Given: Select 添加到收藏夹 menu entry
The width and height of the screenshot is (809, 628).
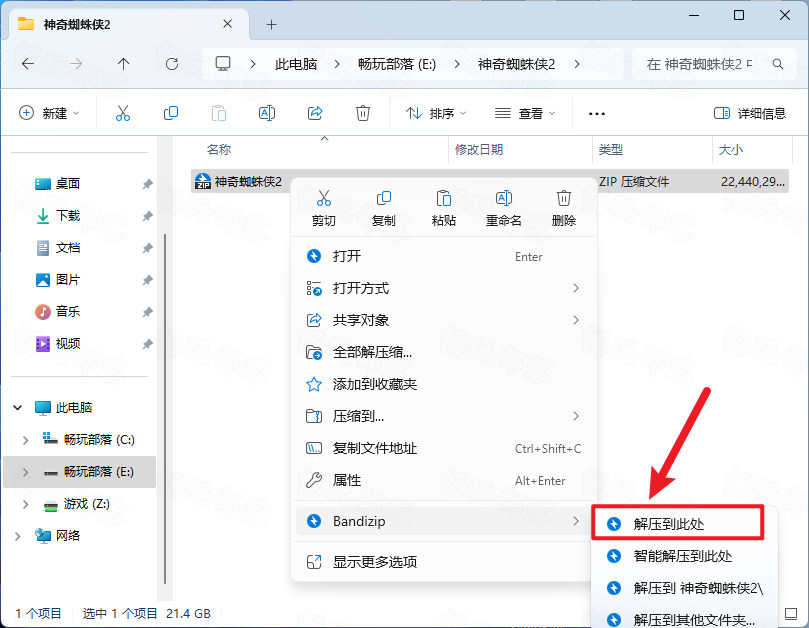Looking at the screenshot, I should 444,384.
